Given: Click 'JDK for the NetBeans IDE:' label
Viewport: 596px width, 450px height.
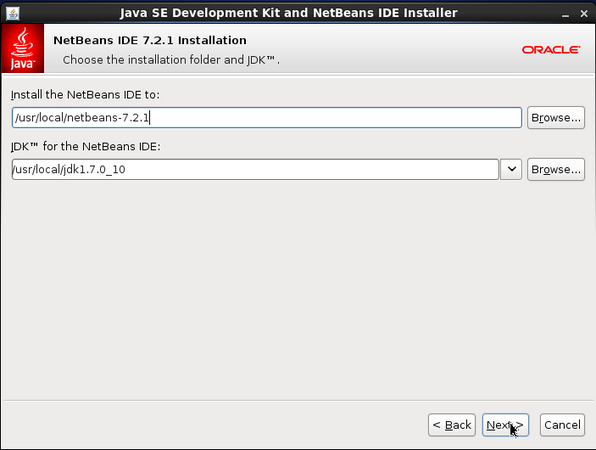Looking at the screenshot, I should coord(86,146).
